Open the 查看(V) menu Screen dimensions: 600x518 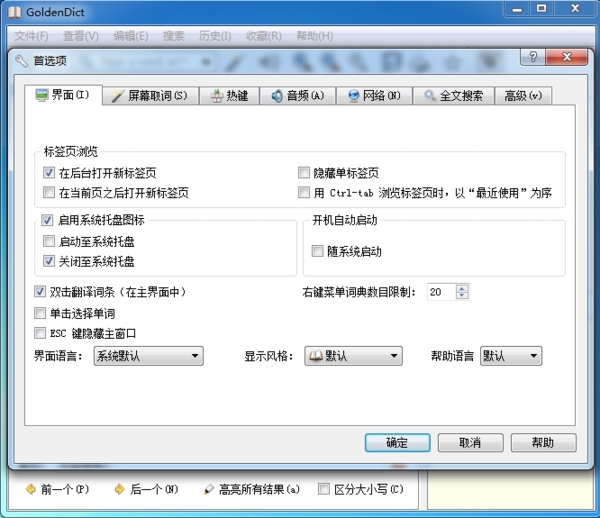81,36
